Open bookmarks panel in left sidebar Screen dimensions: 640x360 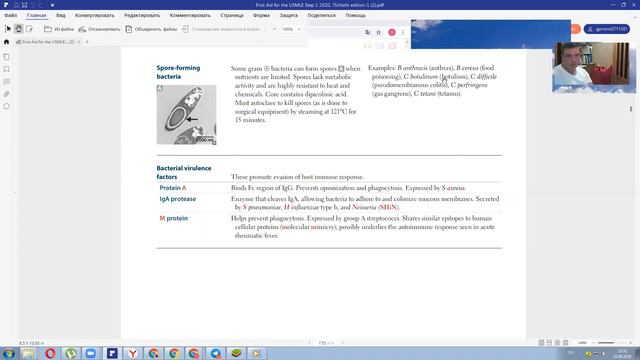pyautogui.click(x=7, y=69)
